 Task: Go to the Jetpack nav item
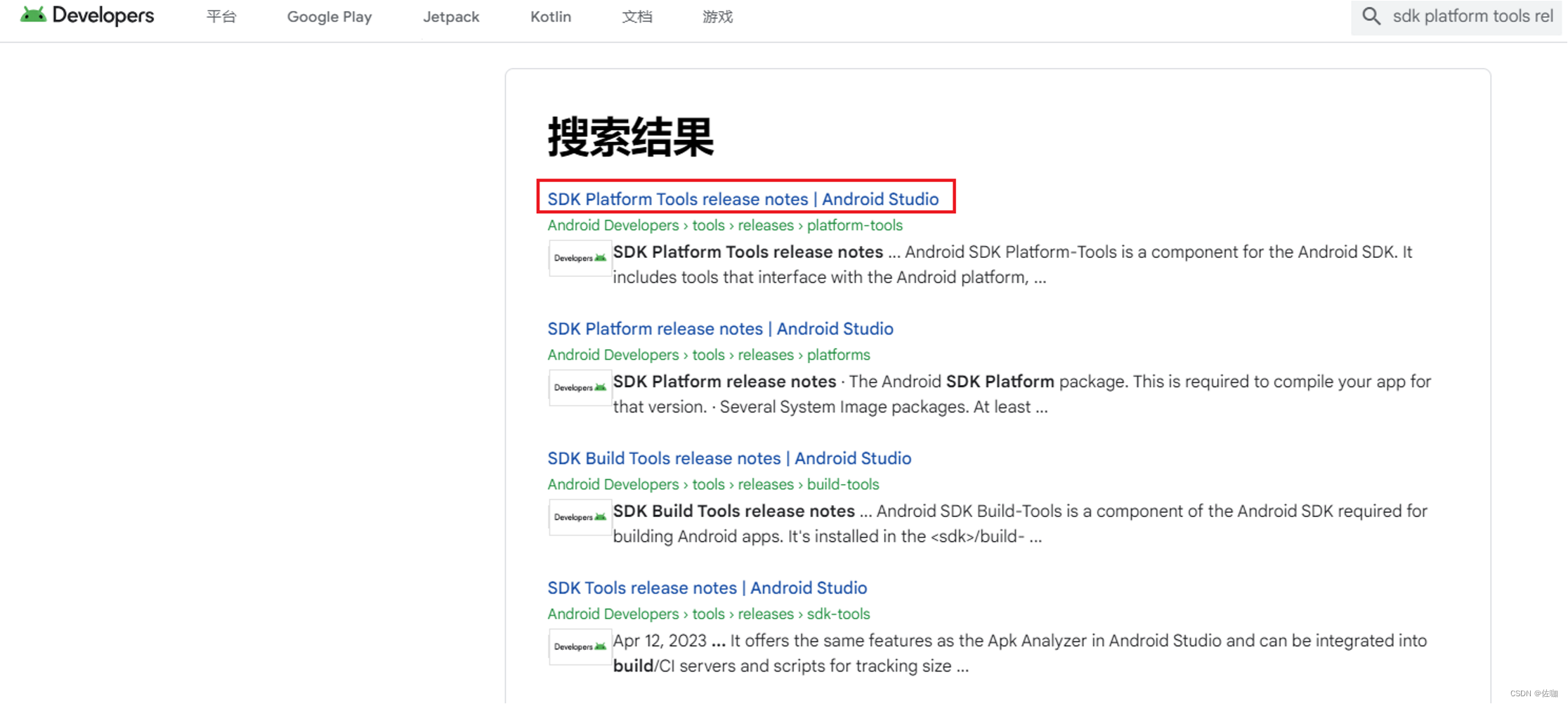(451, 17)
